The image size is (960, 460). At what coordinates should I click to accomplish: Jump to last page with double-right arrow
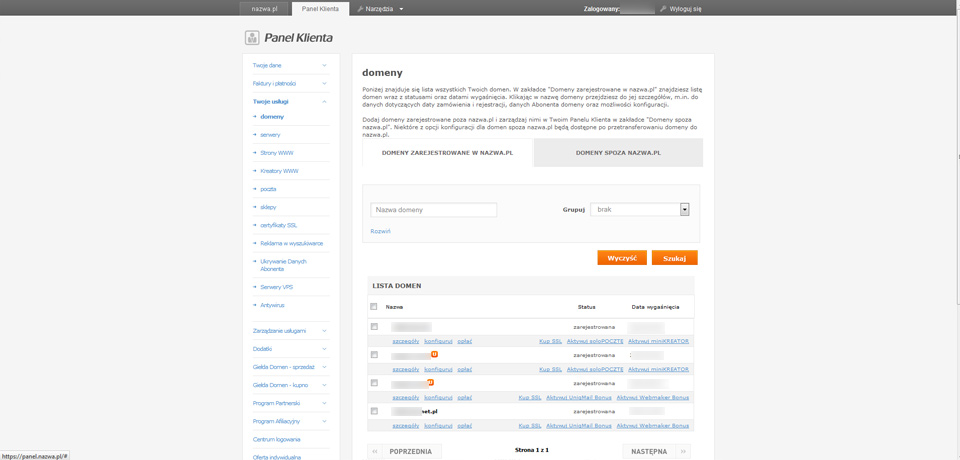point(683,452)
